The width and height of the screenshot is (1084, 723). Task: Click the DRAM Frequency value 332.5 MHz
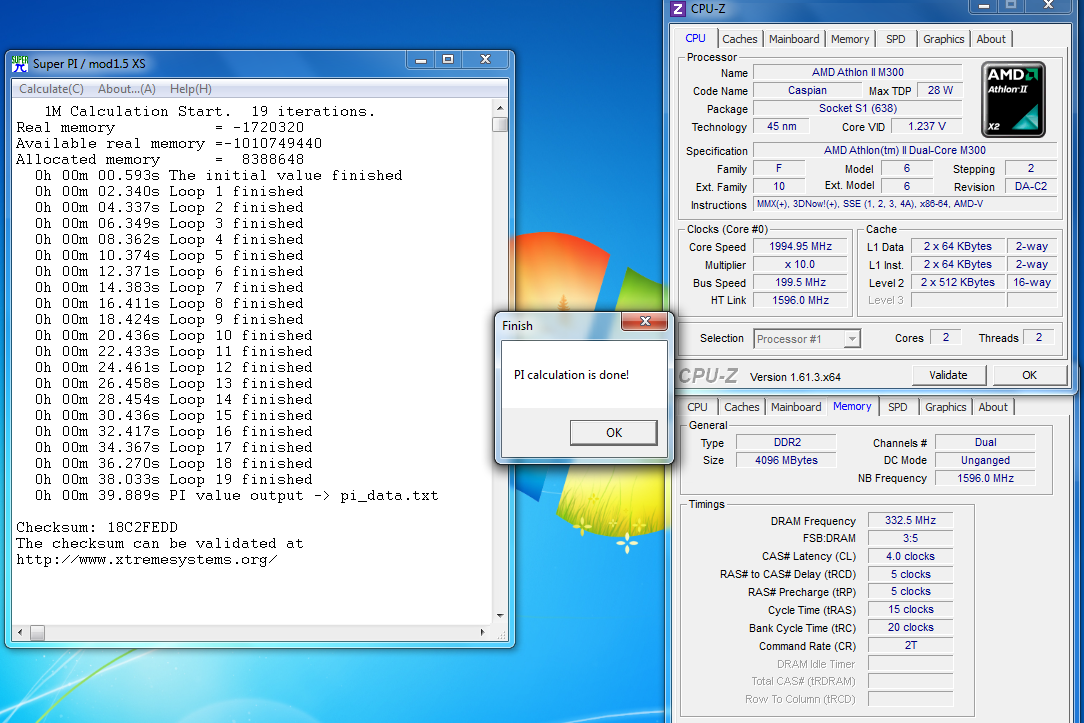tap(910, 520)
